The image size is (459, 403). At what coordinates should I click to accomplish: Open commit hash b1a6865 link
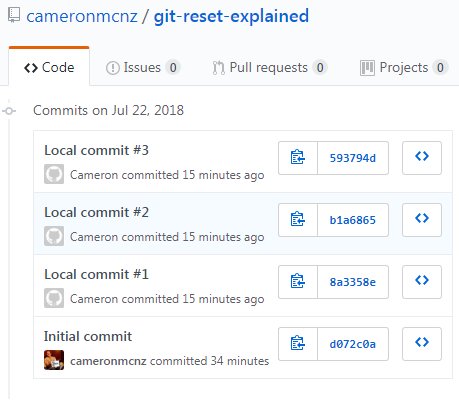(x=353, y=220)
